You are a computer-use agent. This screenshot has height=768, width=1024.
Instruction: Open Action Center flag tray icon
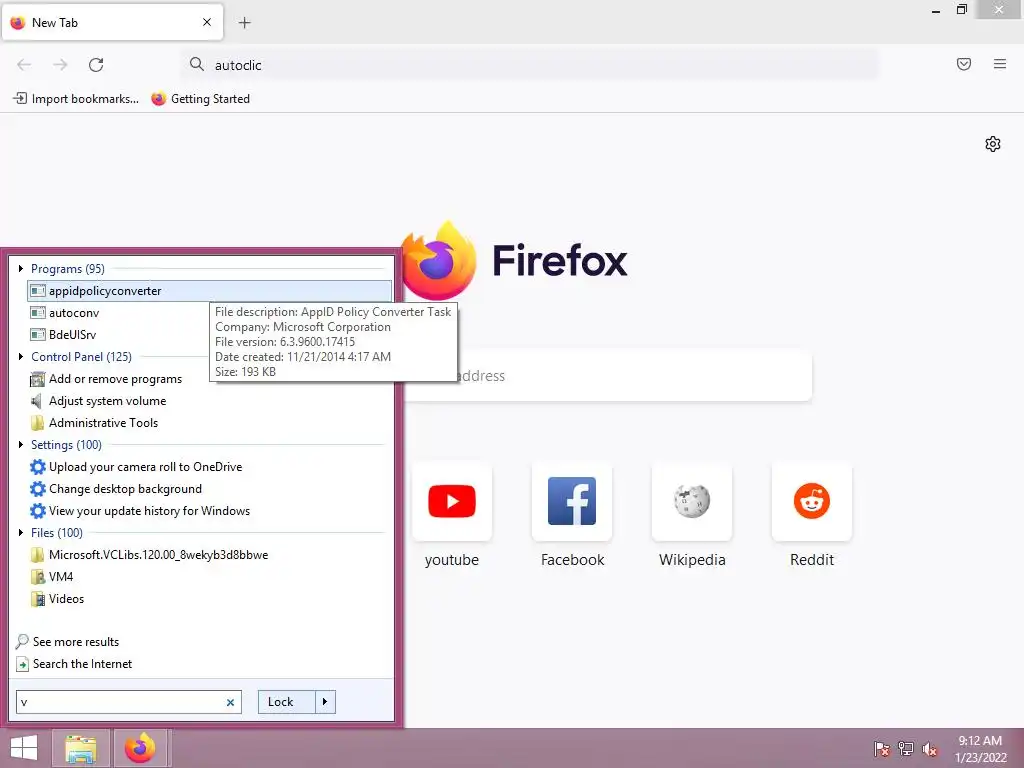pos(881,749)
